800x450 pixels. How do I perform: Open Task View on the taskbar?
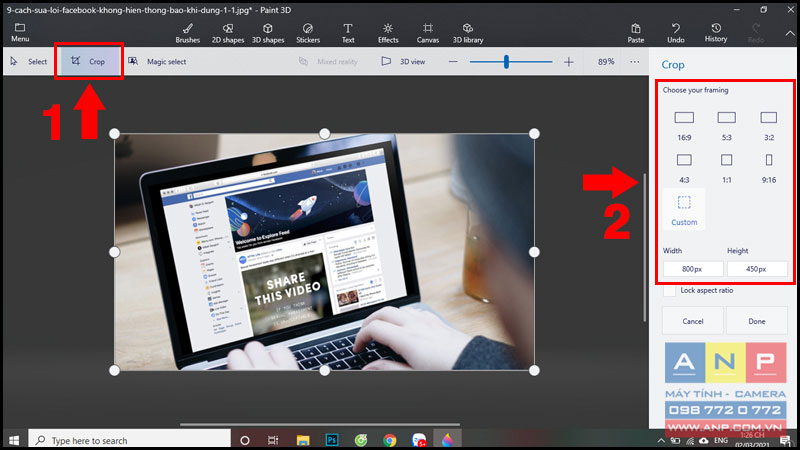pyautogui.click(x=273, y=440)
